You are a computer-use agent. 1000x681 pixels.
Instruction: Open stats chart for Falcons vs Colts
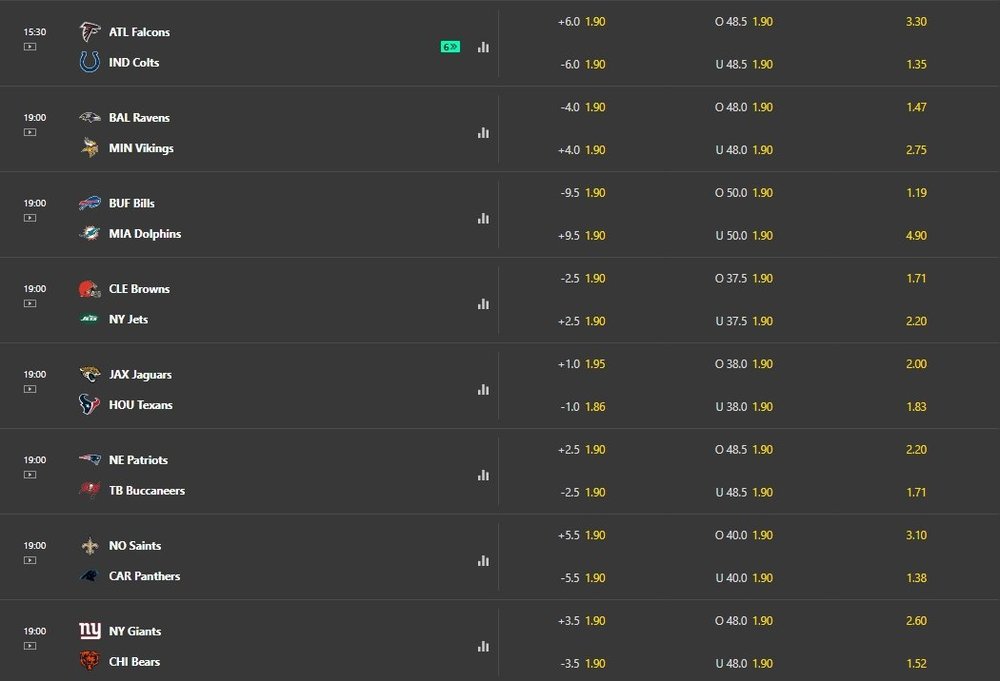pyautogui.click(x=483, y=47)
